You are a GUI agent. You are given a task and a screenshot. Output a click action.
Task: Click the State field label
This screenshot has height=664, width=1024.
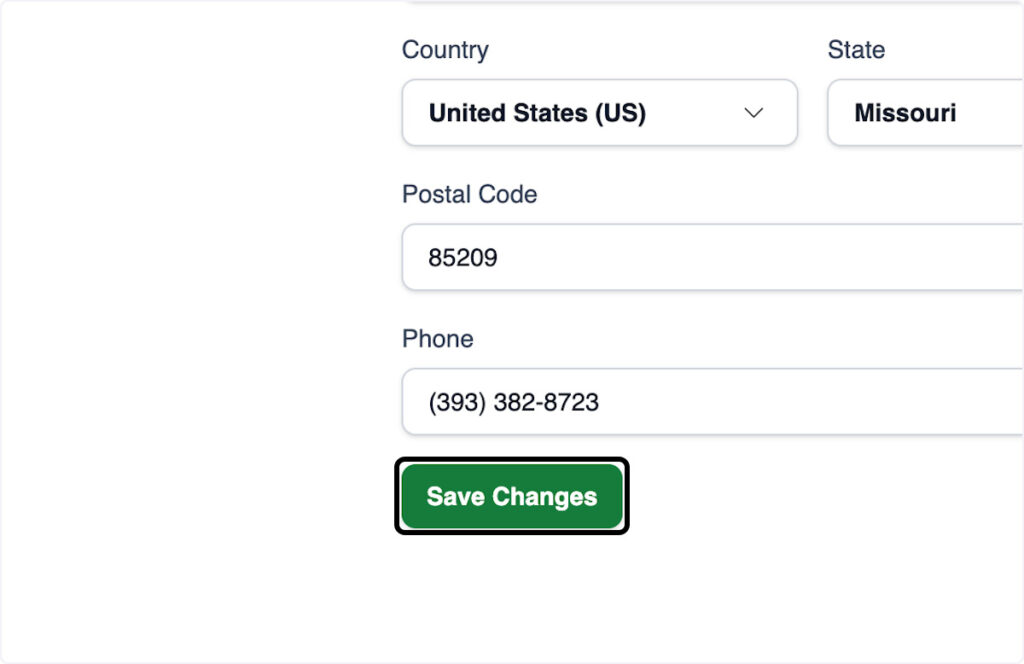click(x=856, y=50)
